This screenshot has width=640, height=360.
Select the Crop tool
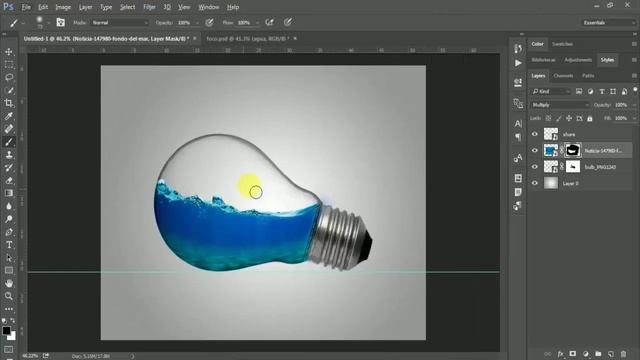[9, 103]
